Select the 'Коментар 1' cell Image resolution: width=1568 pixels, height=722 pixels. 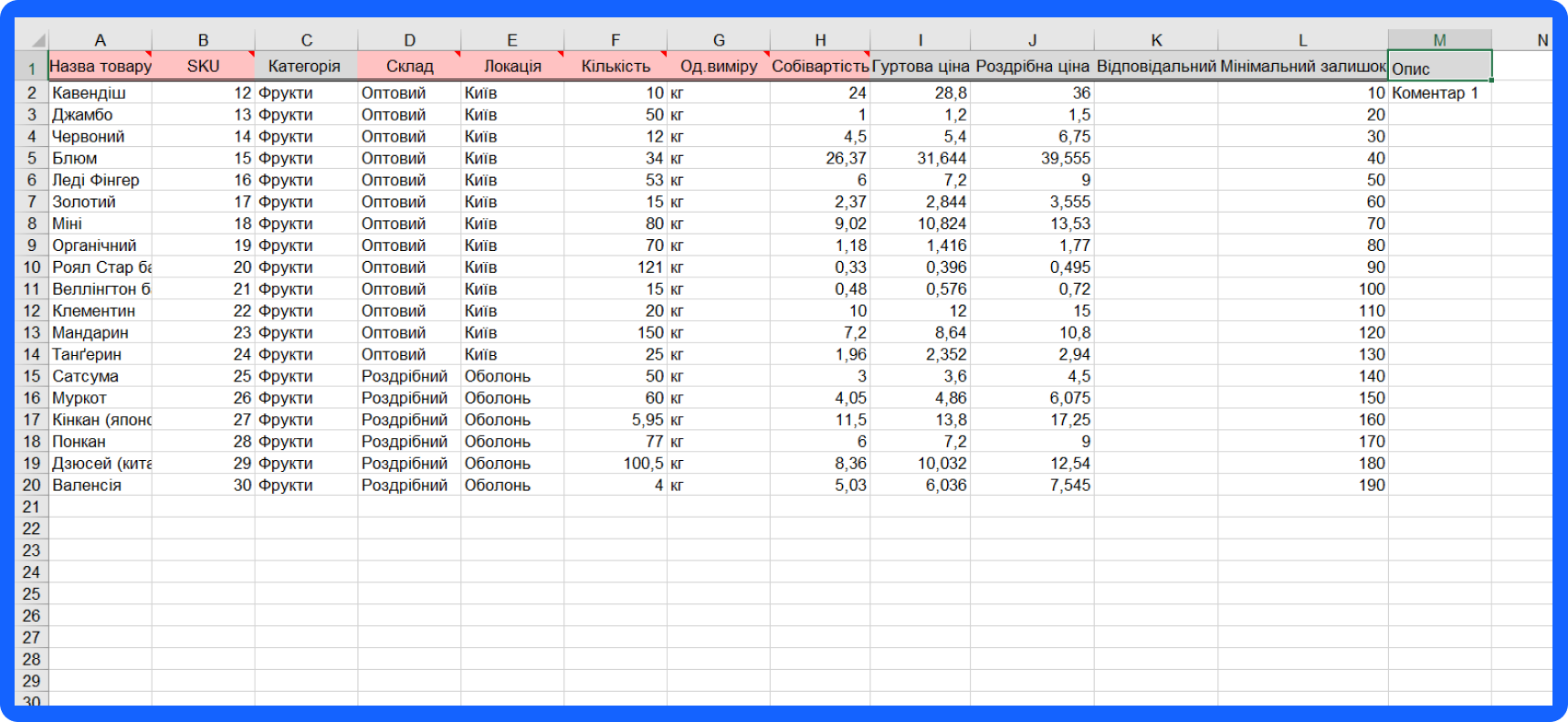click(x=1439, y=93)
